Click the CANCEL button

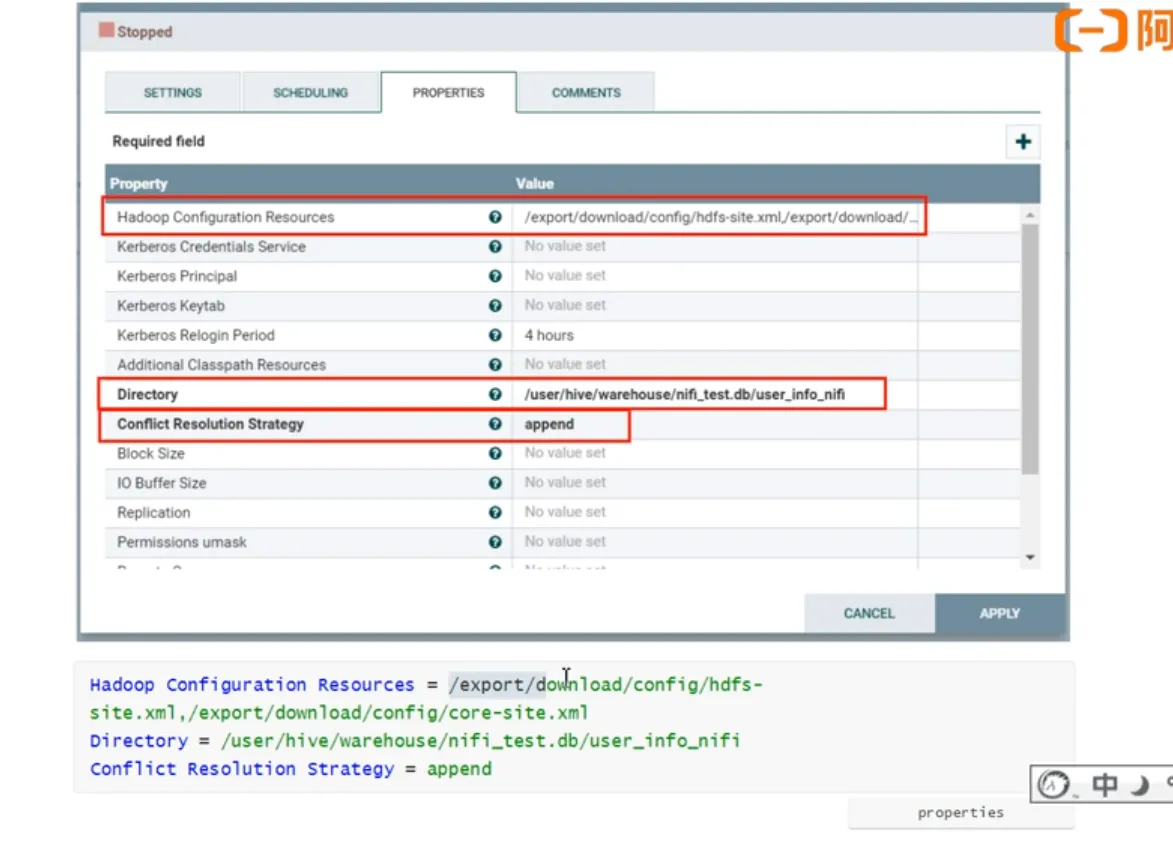[869, 614]
